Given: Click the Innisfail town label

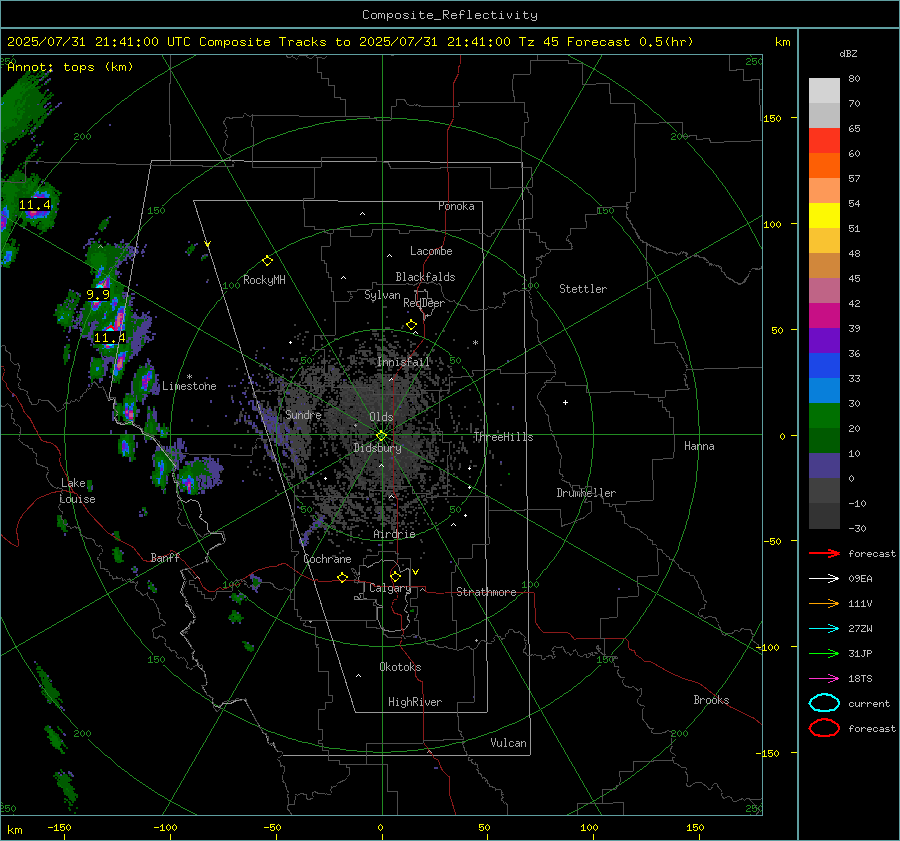Looking at the screenshot, I should coord(403,362).
